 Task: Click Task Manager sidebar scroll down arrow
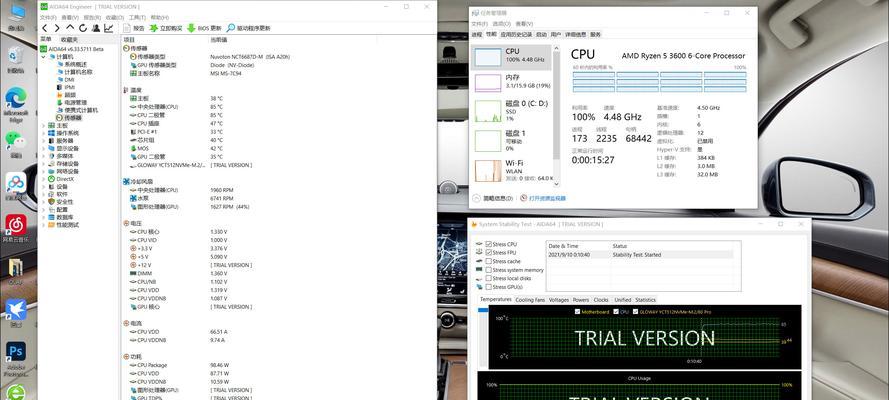pyautogui.click(x=556, y=184)
